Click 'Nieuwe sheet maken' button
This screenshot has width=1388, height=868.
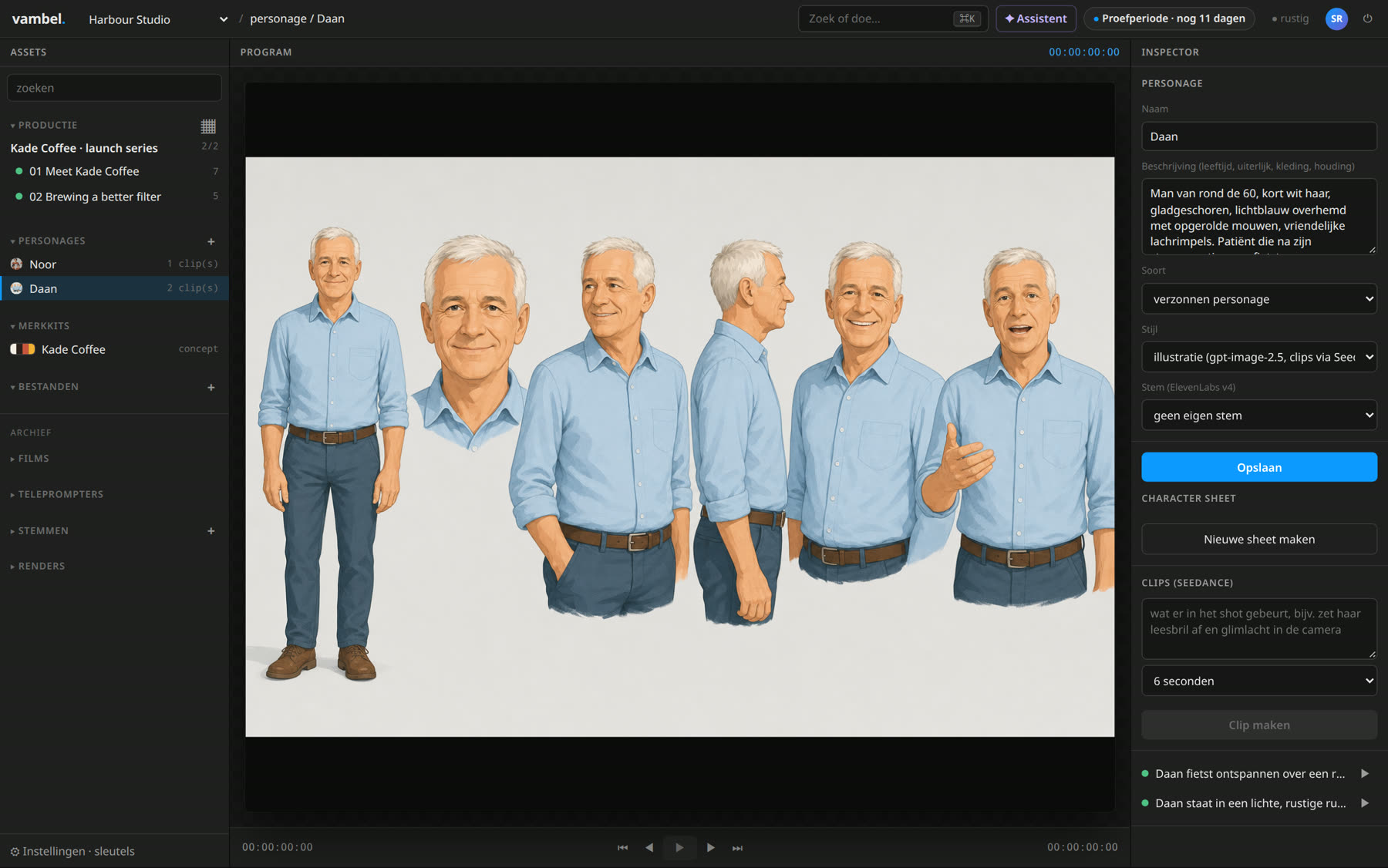(x=1259, y=540)
